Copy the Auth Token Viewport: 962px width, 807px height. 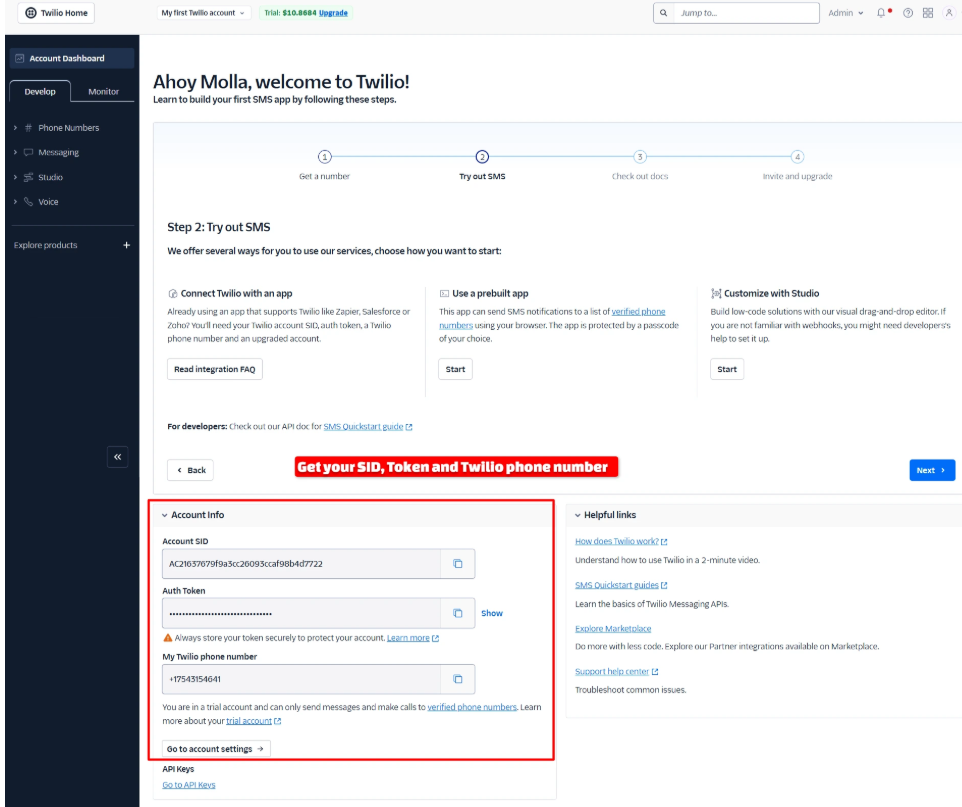click(458, 613)
